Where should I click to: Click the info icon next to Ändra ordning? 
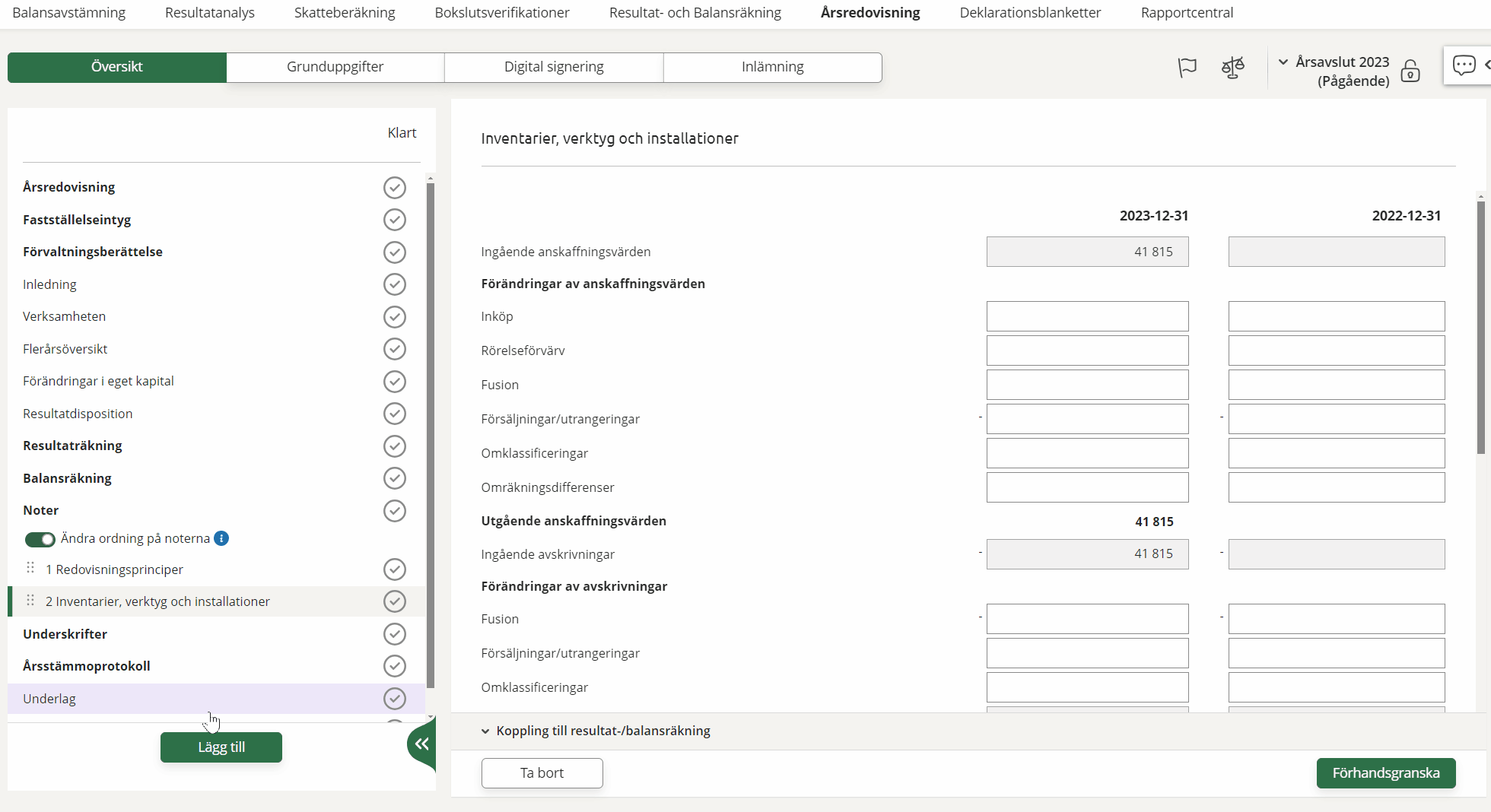(221, 538)
